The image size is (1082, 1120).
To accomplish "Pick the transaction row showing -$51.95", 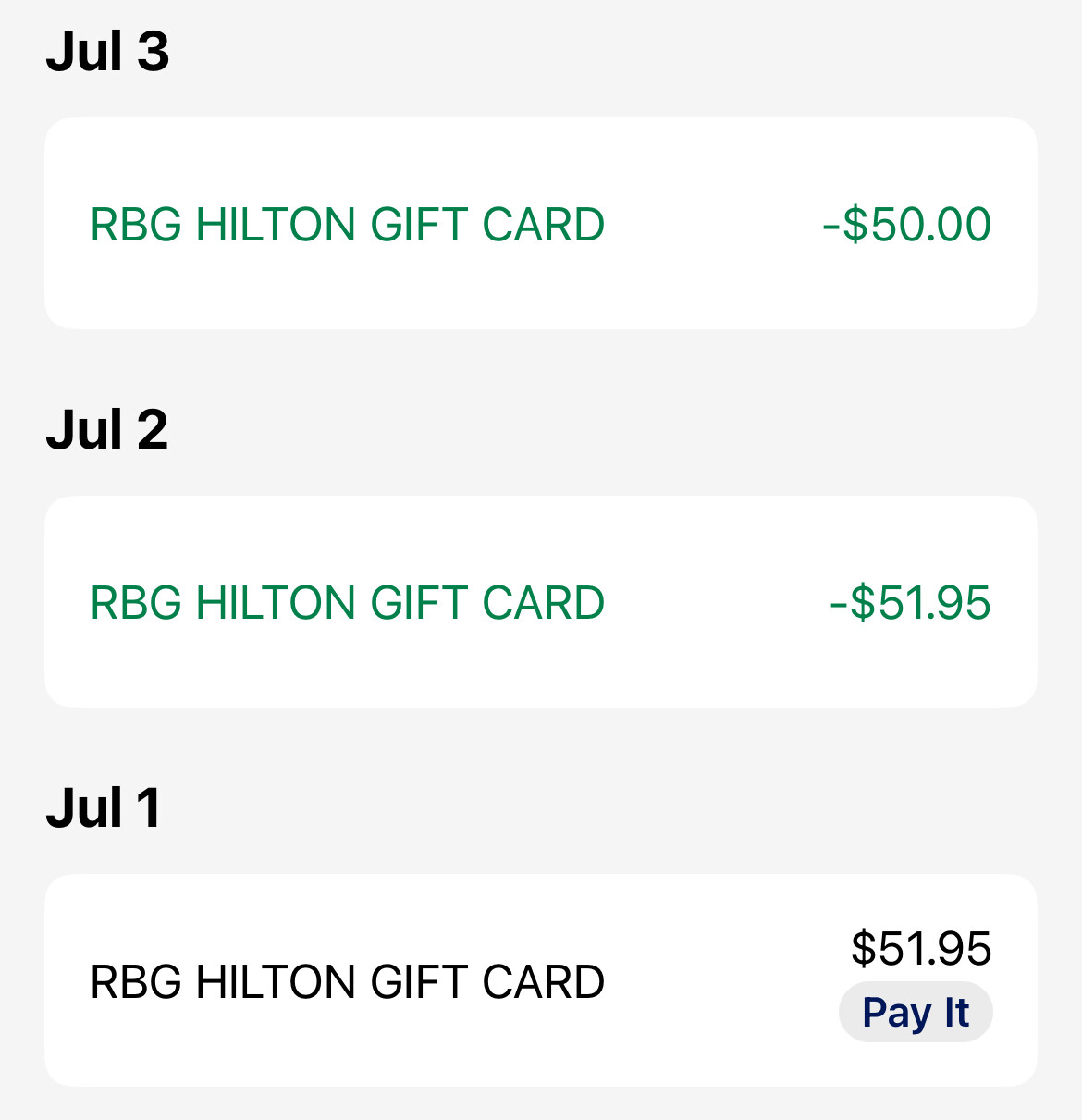I will pos(541,602).
